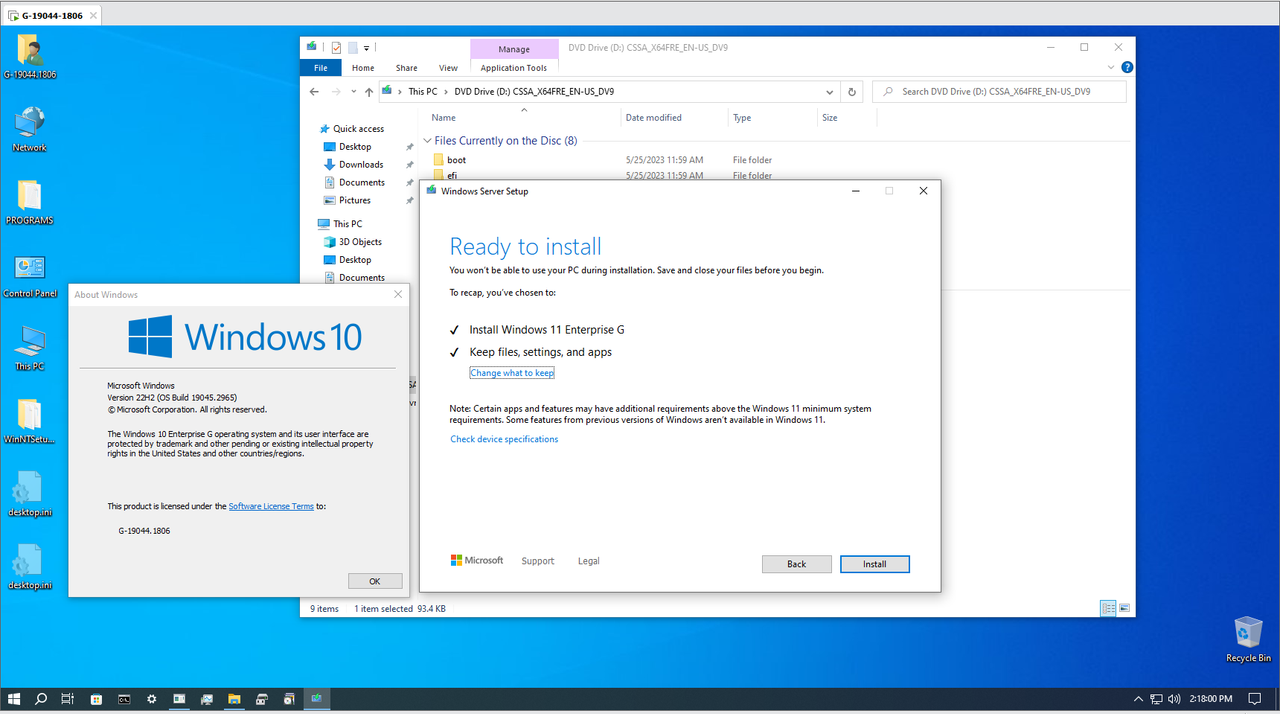This screenshot has width=1280, height=714.
Task: Open the Support link in setup footer
Action: (x=537, y=561)
